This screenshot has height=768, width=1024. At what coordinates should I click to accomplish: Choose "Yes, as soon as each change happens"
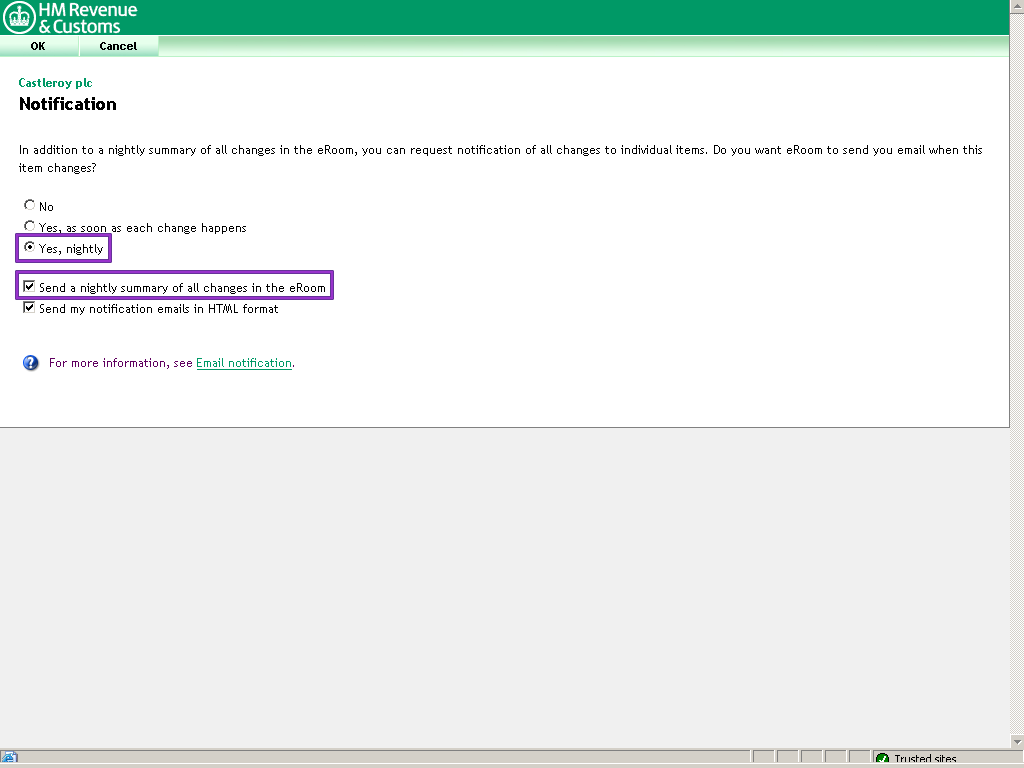coord(30,227)
